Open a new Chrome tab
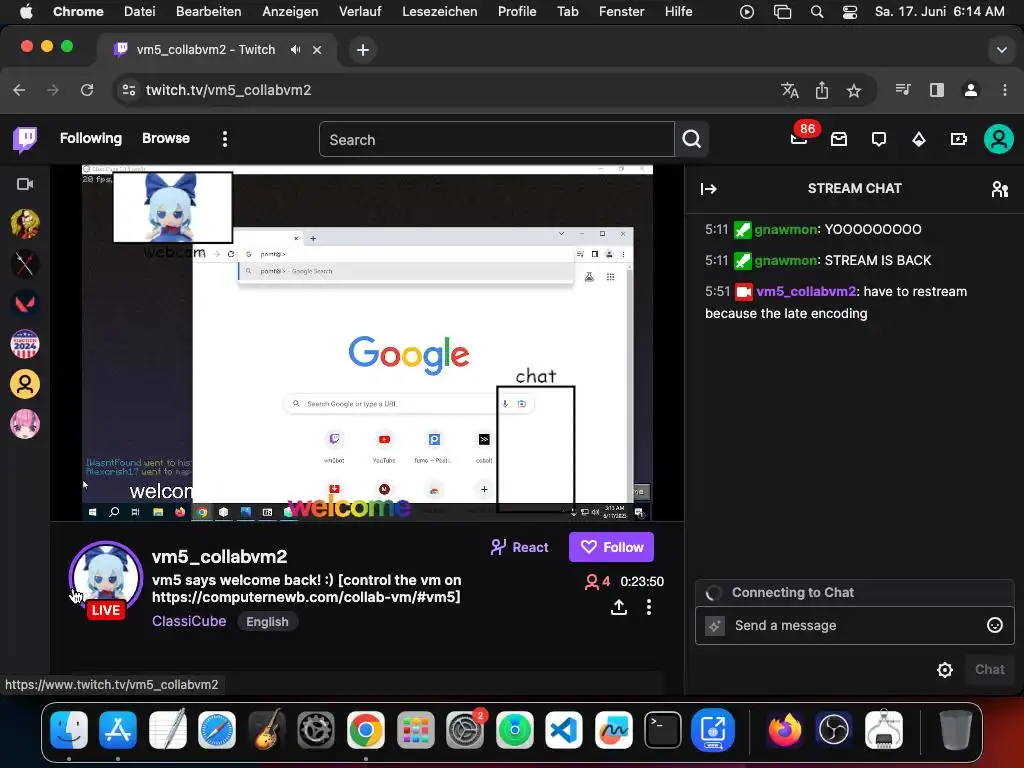1024x768 pixels. (362, 50)
